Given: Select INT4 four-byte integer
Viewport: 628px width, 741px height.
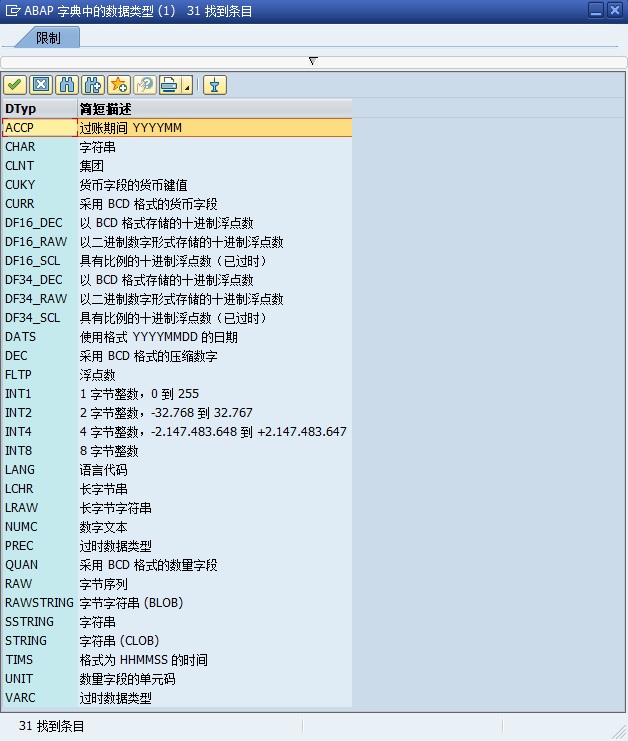Looking at the screenshot, I should click(x=177, y=432).
